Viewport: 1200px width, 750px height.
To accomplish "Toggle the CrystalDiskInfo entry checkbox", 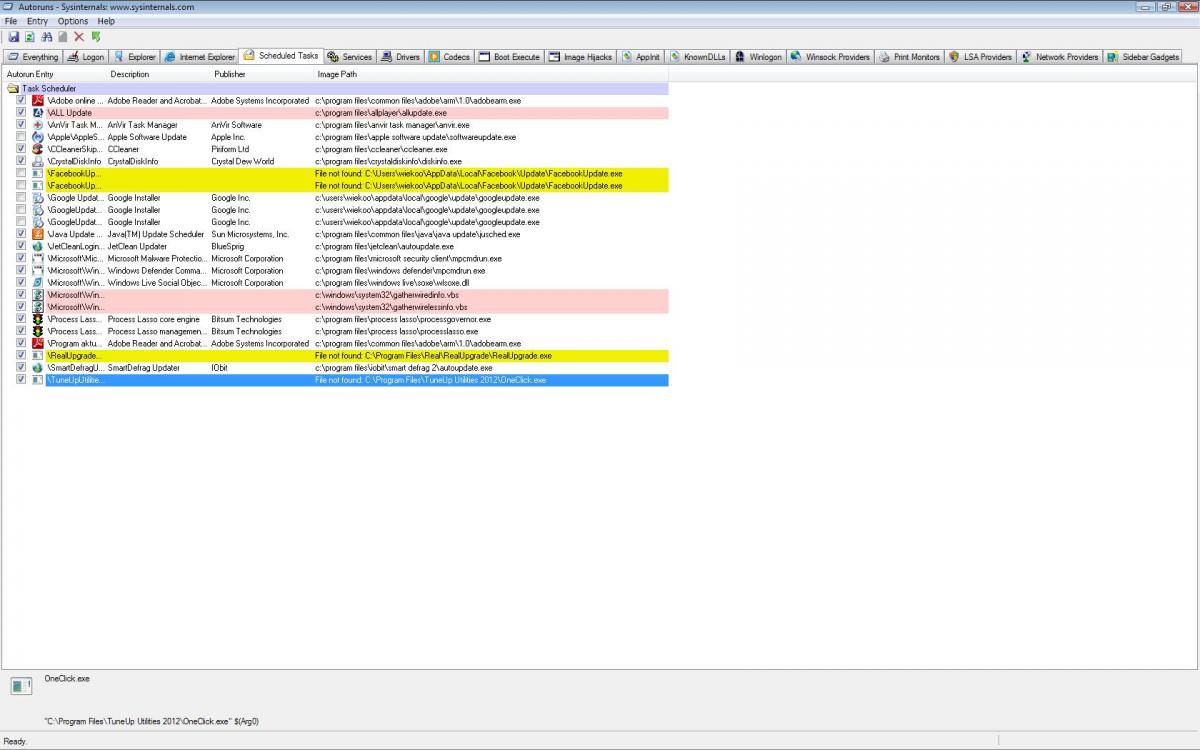I will (22, 161).
